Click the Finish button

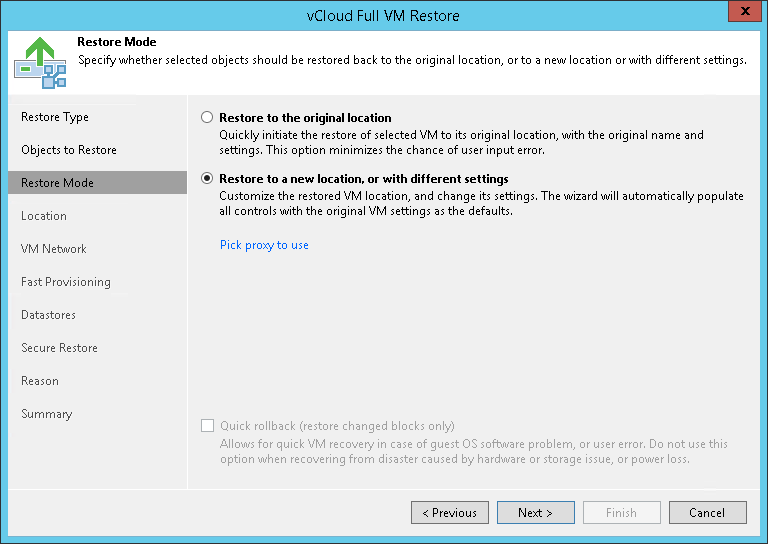[621, 513]
